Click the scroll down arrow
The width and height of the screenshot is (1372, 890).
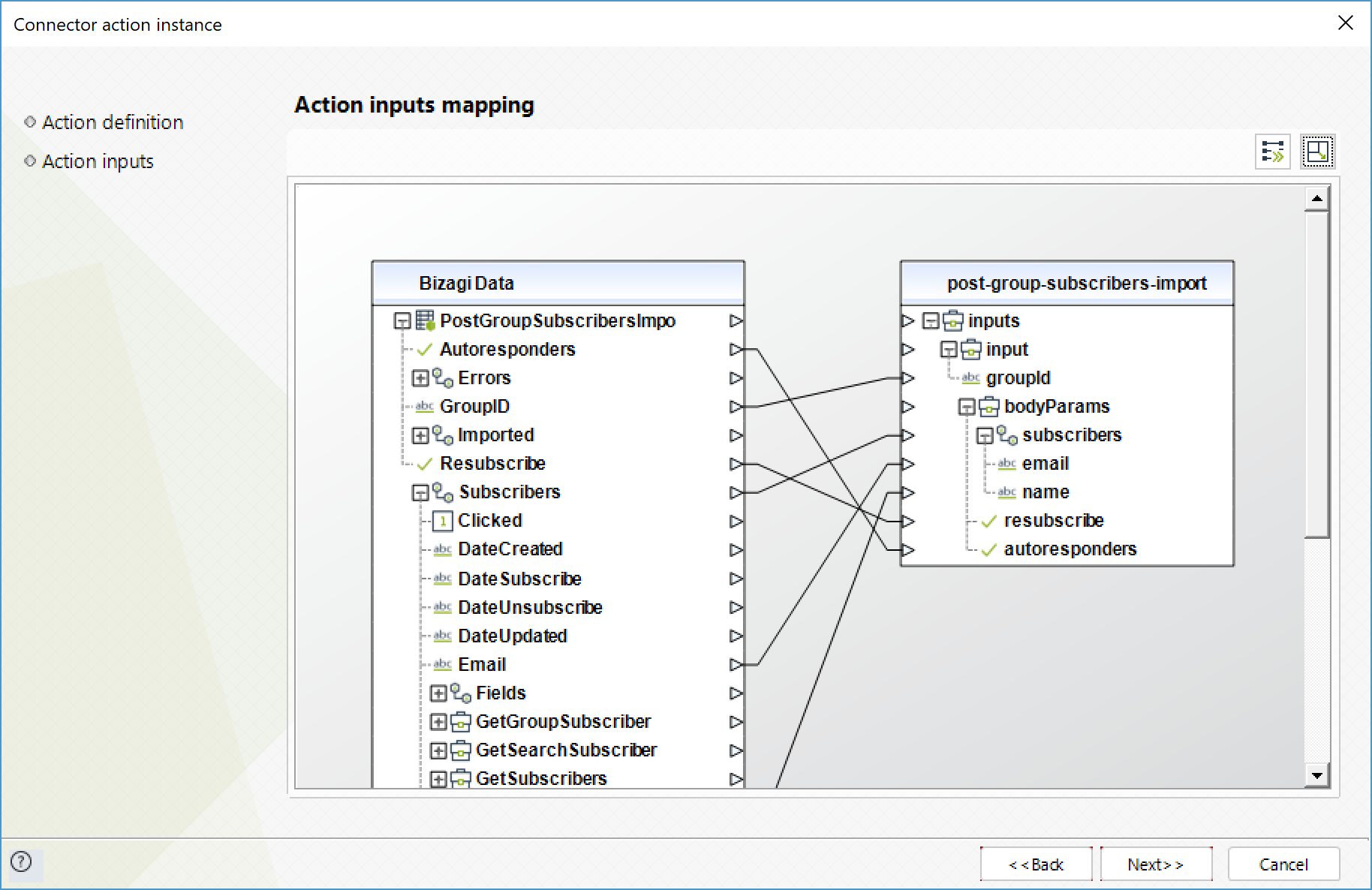[1317, 775]
